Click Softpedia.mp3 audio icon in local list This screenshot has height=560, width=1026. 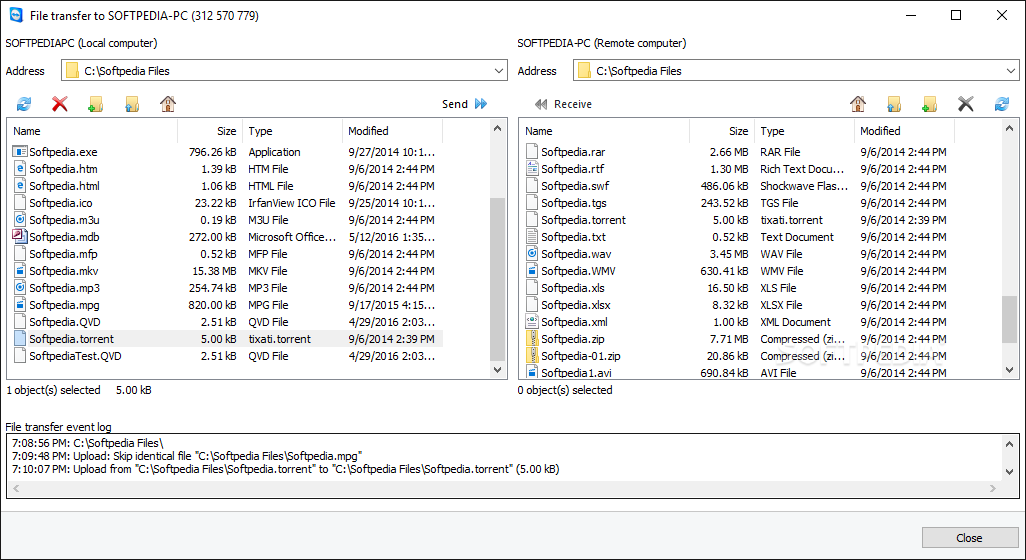[x=20, y=288]
